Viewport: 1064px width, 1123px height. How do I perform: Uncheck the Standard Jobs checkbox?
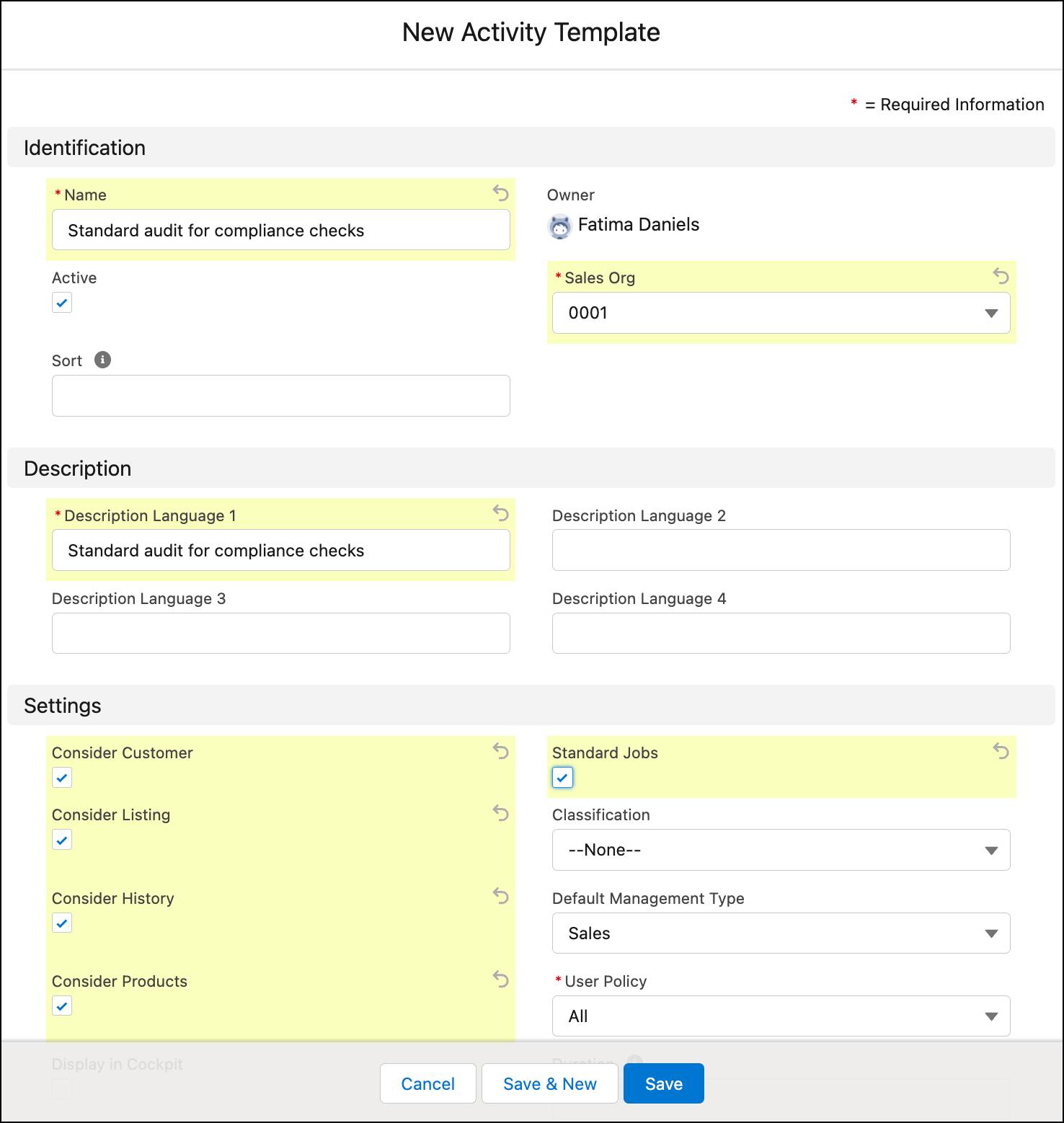point(562,777)
